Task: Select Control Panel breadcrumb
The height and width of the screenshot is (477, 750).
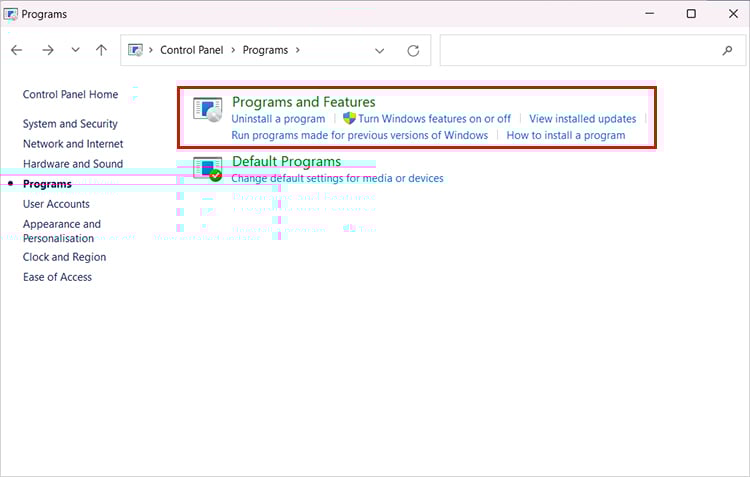Action: (191, 50)
